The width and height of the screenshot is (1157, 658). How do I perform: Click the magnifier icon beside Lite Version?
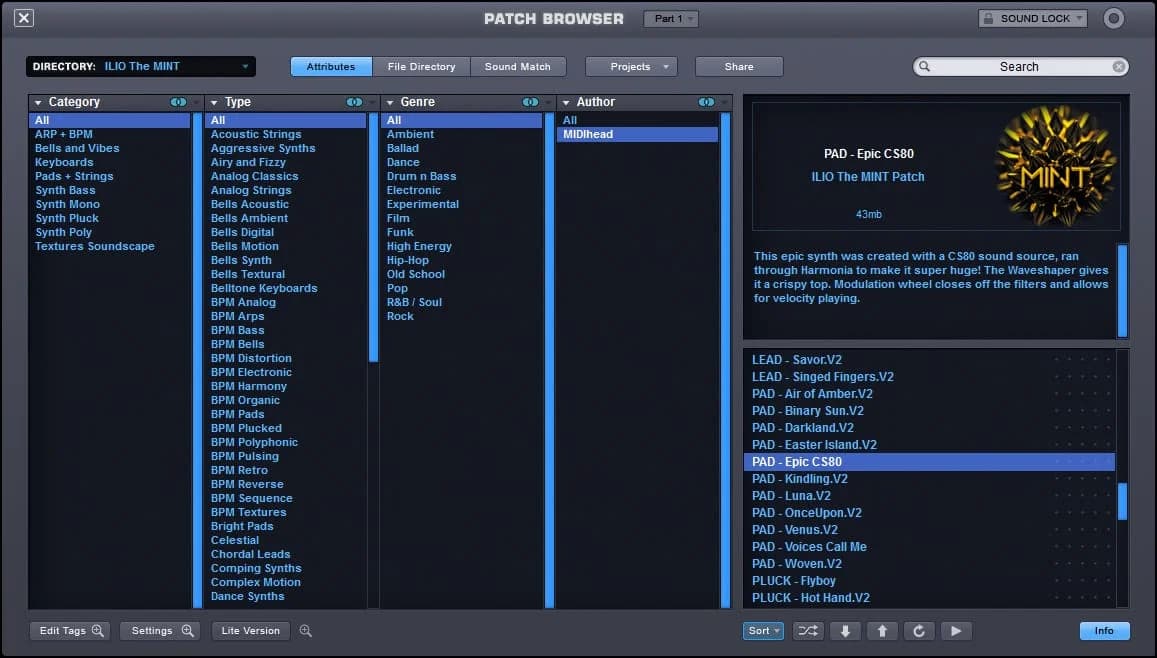click(x=305, y=631)
